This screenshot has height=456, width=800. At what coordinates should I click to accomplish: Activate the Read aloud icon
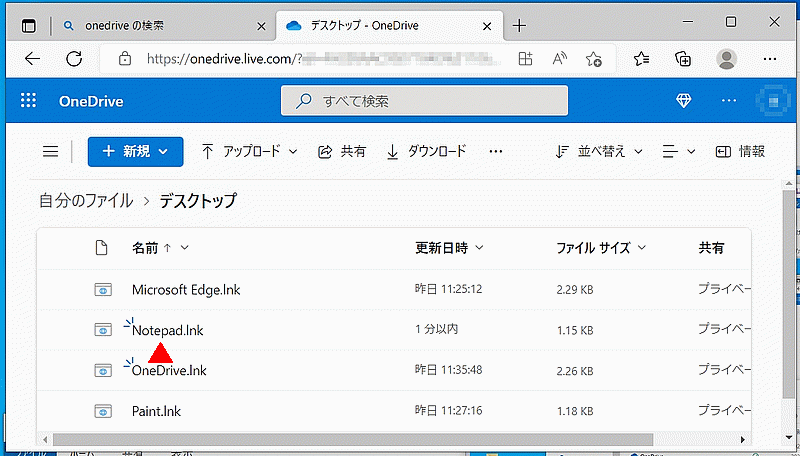click(x=560, y=59)
